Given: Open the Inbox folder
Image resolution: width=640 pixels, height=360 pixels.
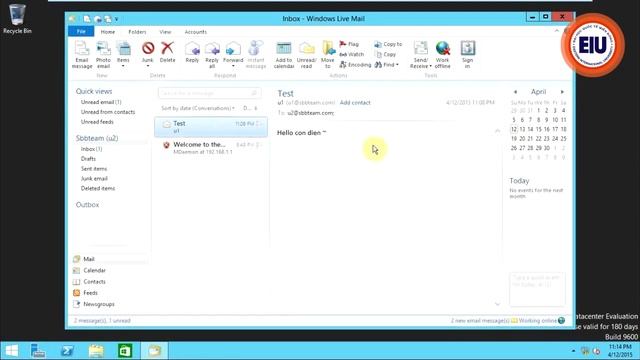Looking at the screenshot, I should tap(91, 149).
